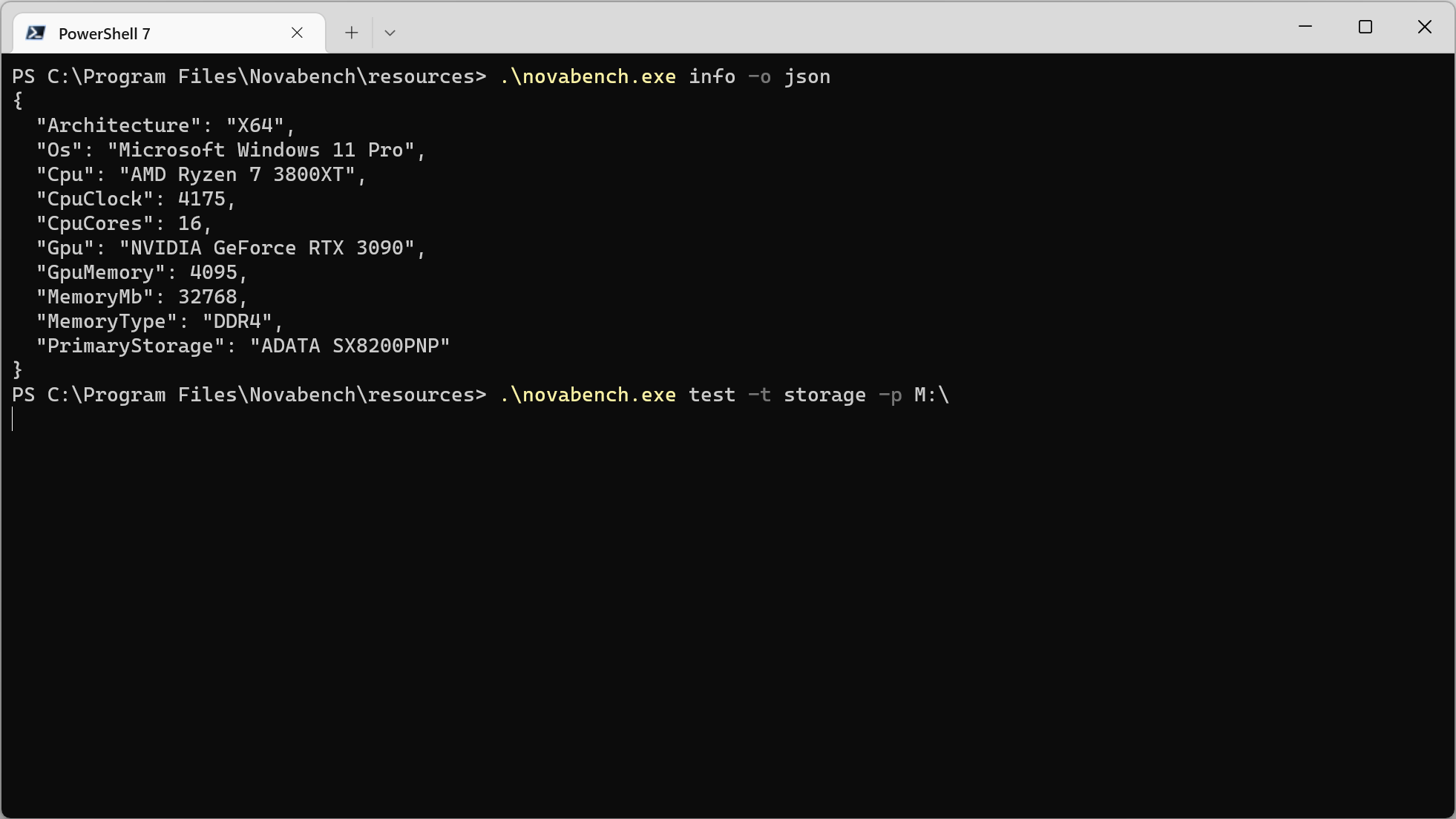The image size is (1456, 819).
Task: Click the Microsoft Windows 11 Pro text
Action: 260,151
